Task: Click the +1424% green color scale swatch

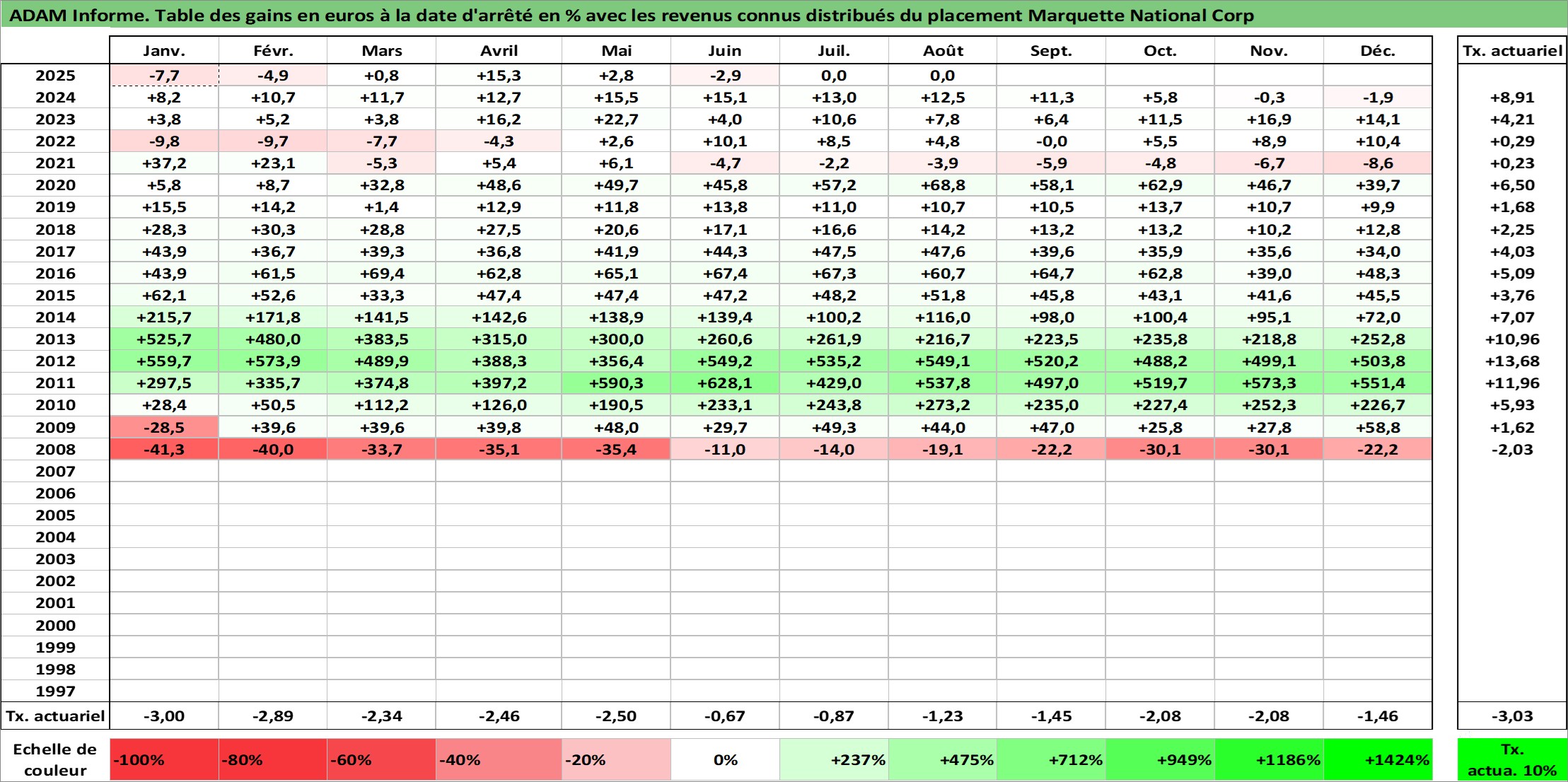Action: pos(1378,760)
